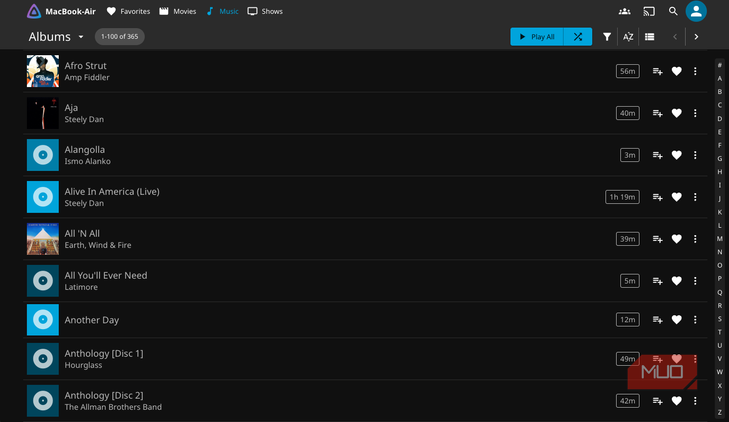Open SyncPlay group icon
This screenshot has height=422, width=729.
[624, 11]
